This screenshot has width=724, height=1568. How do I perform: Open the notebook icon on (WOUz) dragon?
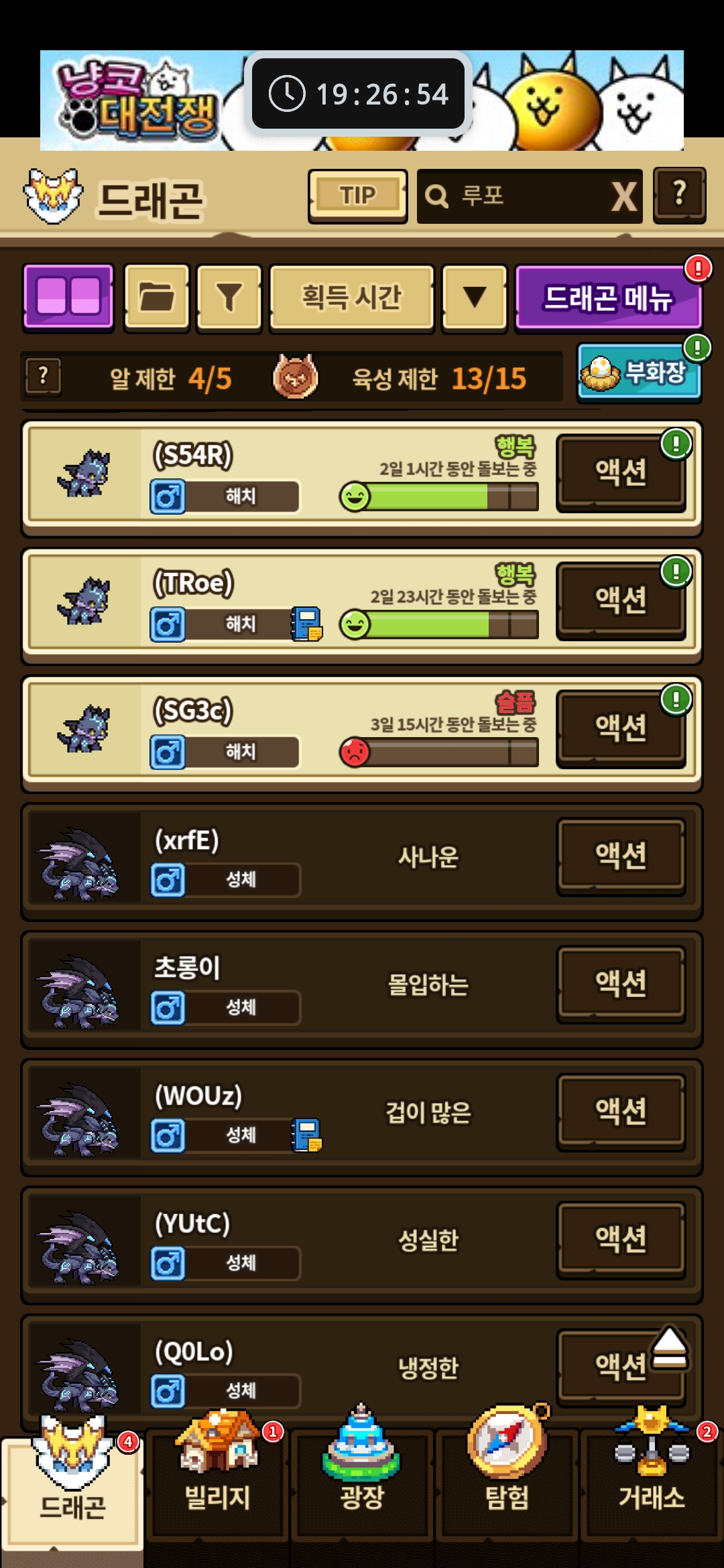point(307,1135)
